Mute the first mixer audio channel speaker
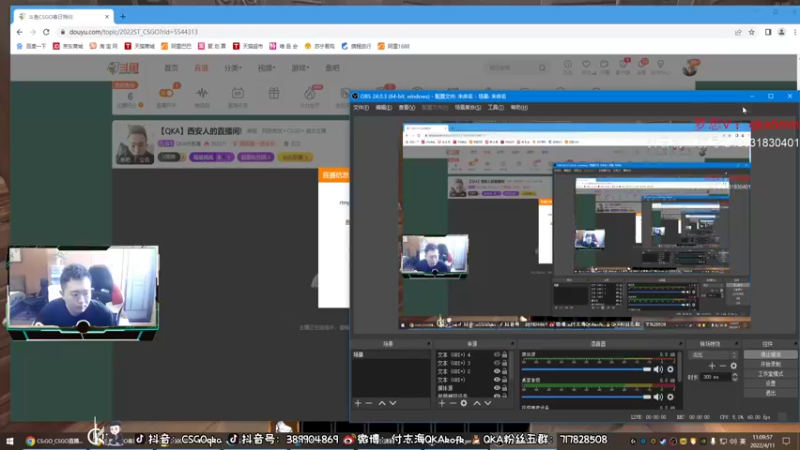The image size is (800, 450). [x=658, y=369]
